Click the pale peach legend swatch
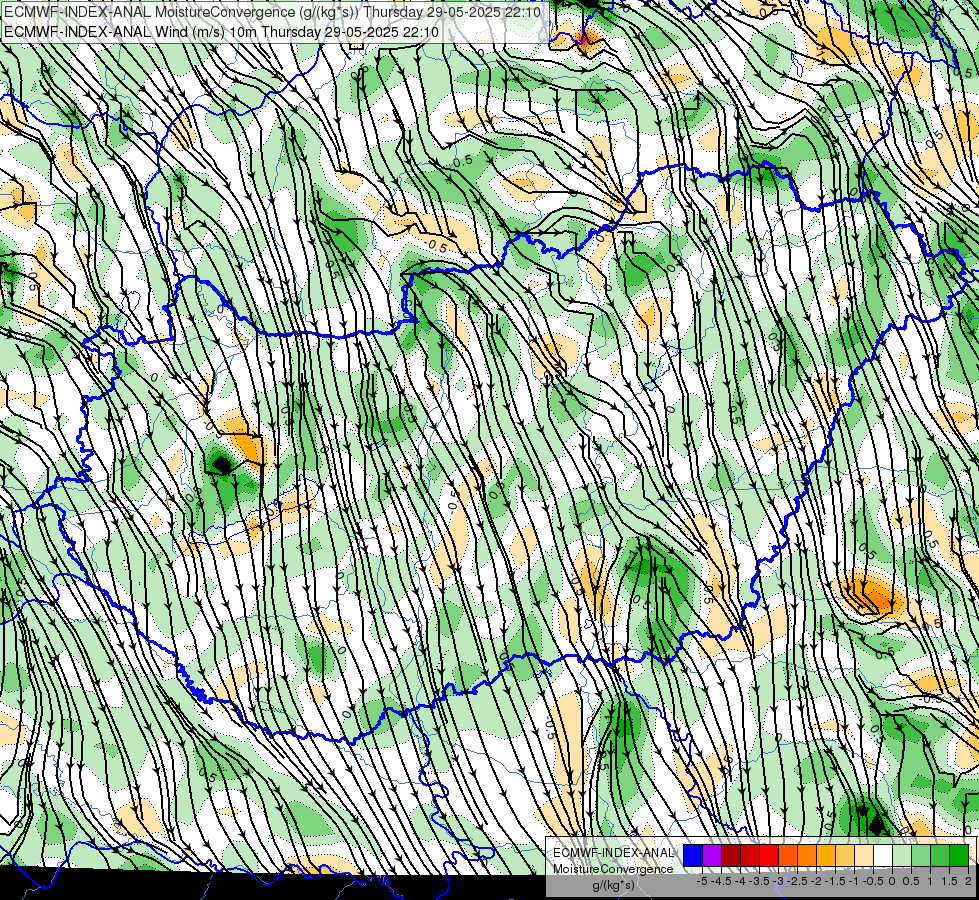The width and height of the screenshot is (979, 900). point(864,855)
